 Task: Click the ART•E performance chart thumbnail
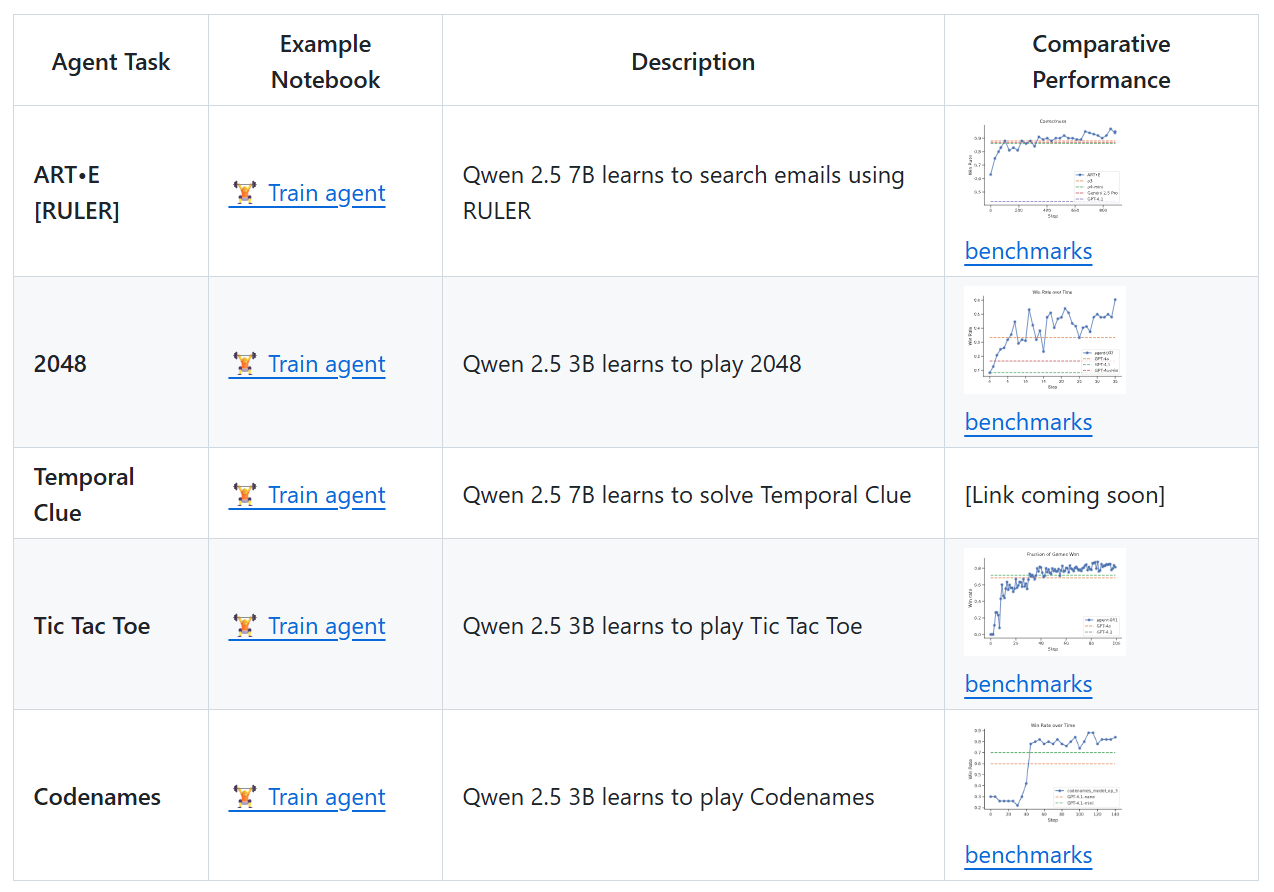point(1045,169)
